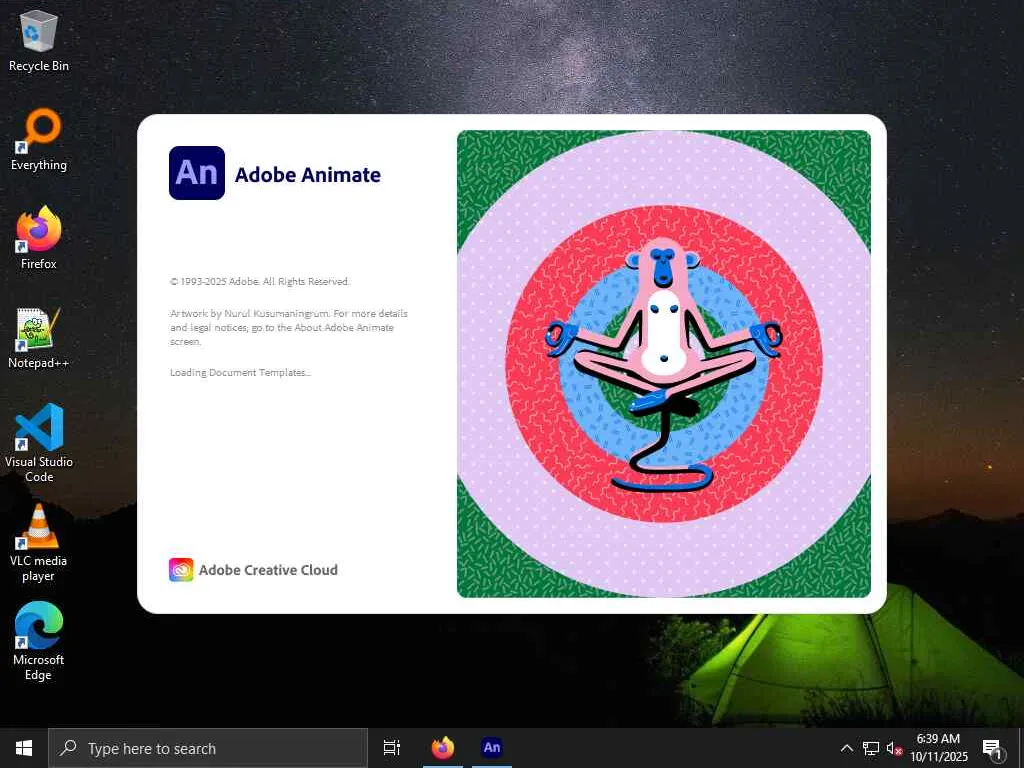
Task: Click the Adobe Animate taskbar button
Action: (x=492, y=748)
